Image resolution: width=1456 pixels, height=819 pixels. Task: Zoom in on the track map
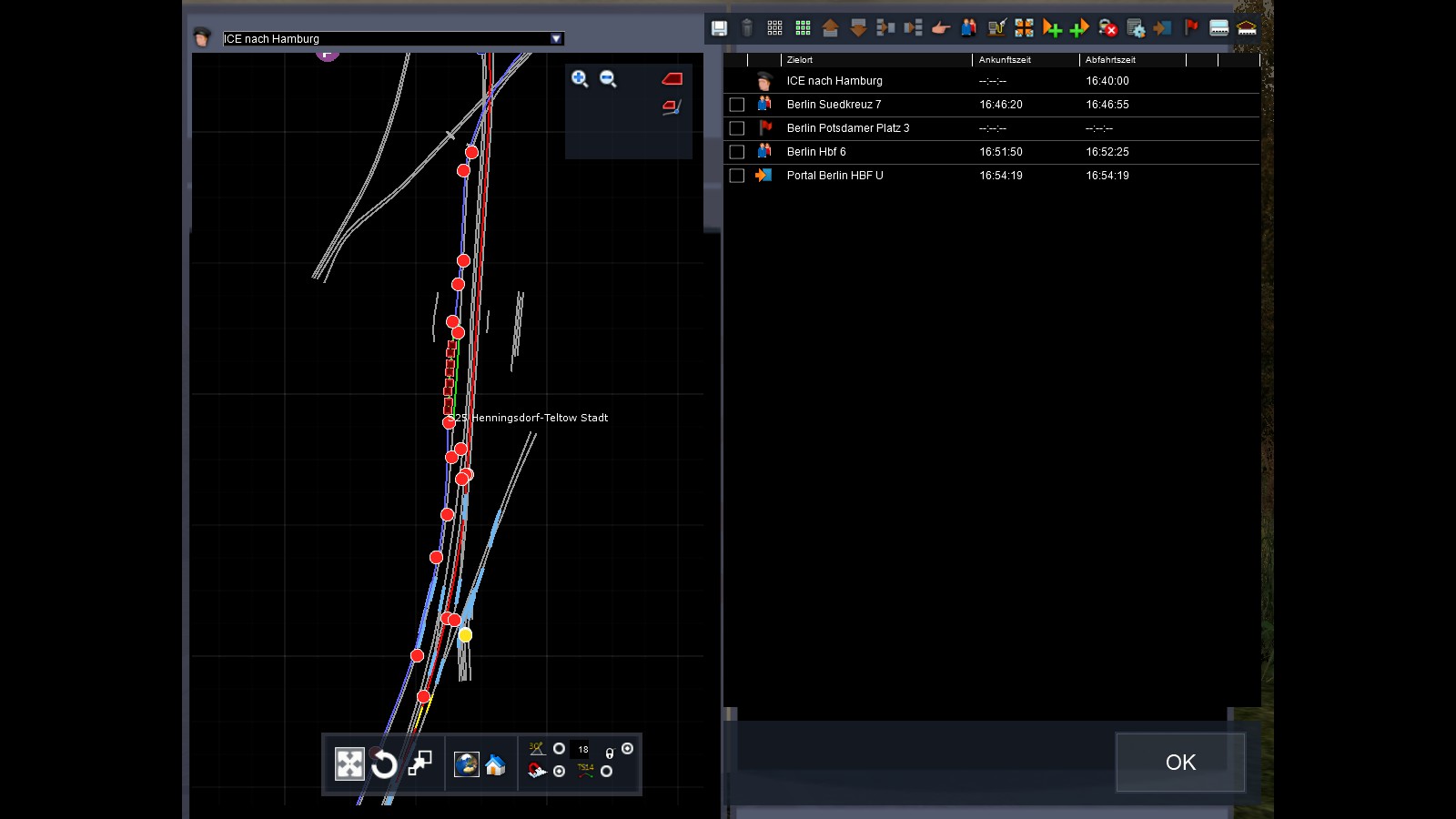point(580,79)
